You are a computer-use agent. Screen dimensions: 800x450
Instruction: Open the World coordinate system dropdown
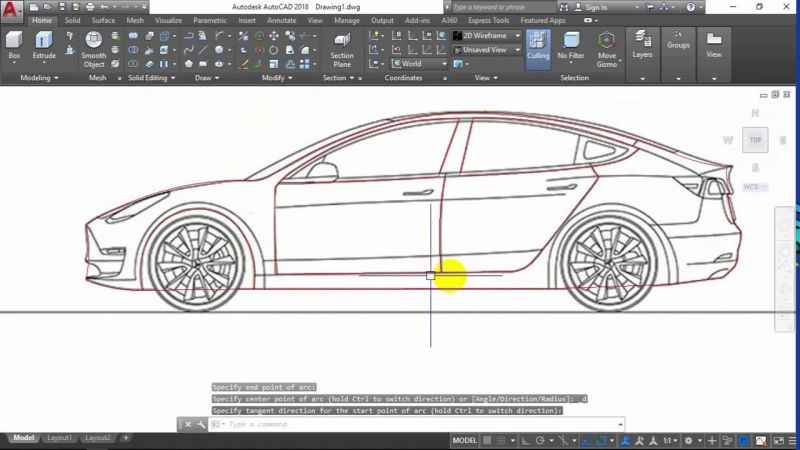(419, 64)
